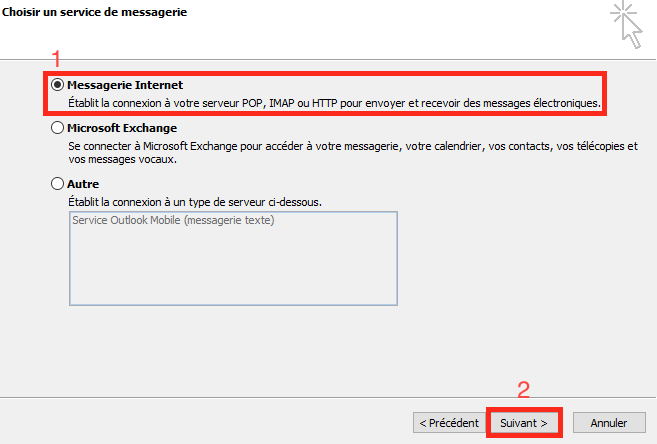The height and width of the screenshot is (444, 657).
Task: Cancel the wizard with Annuler
Action: click(615, 423)
